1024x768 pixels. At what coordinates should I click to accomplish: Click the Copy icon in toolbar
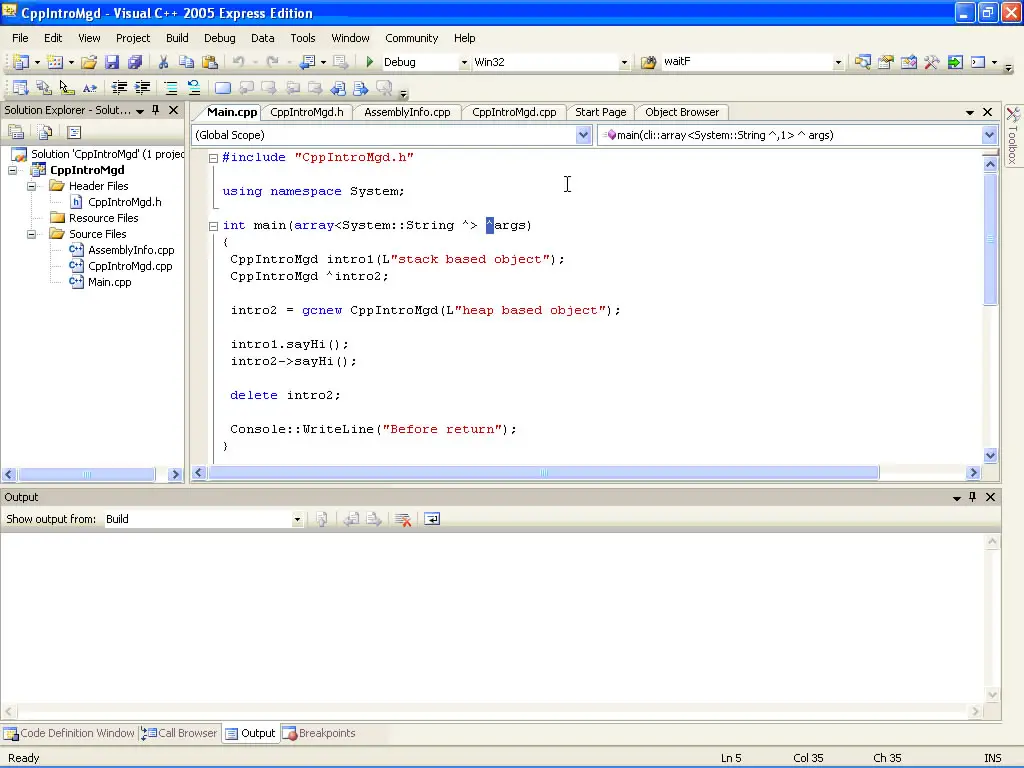click(x=186, y=62)
